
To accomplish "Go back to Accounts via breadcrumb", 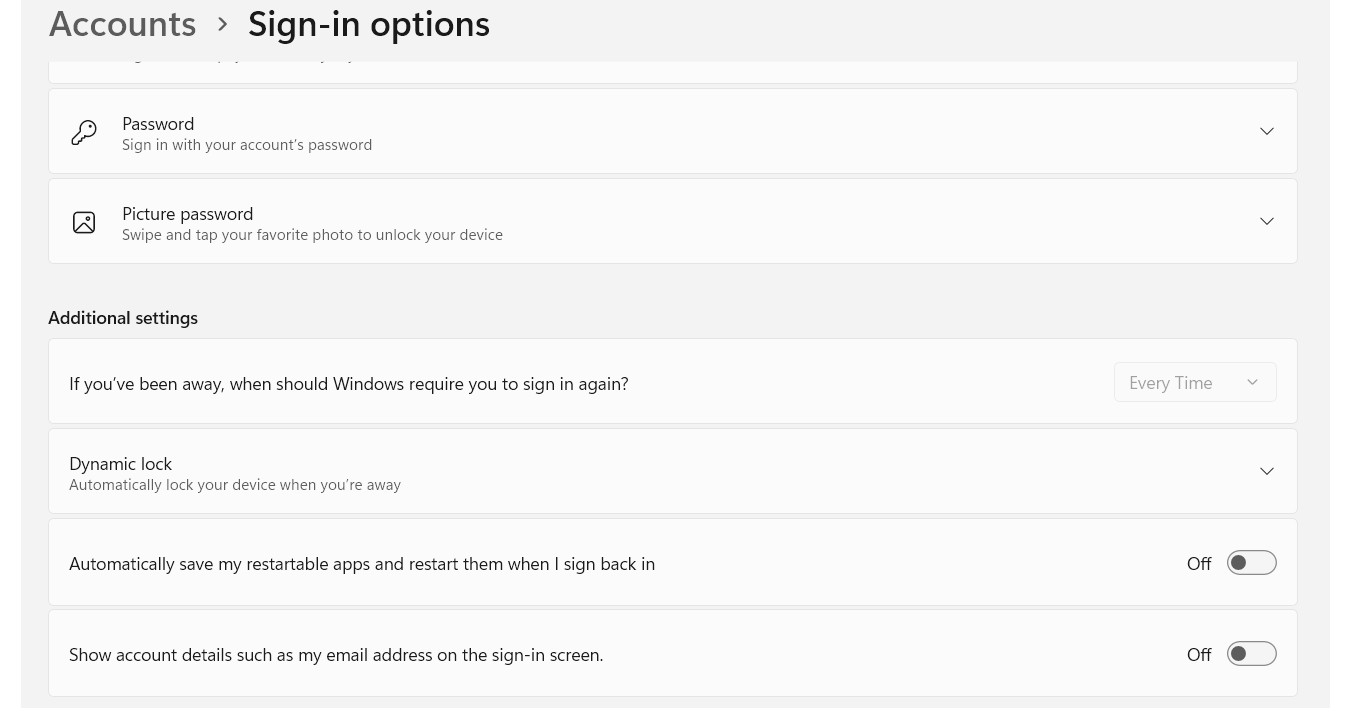I will pos(123,24).
